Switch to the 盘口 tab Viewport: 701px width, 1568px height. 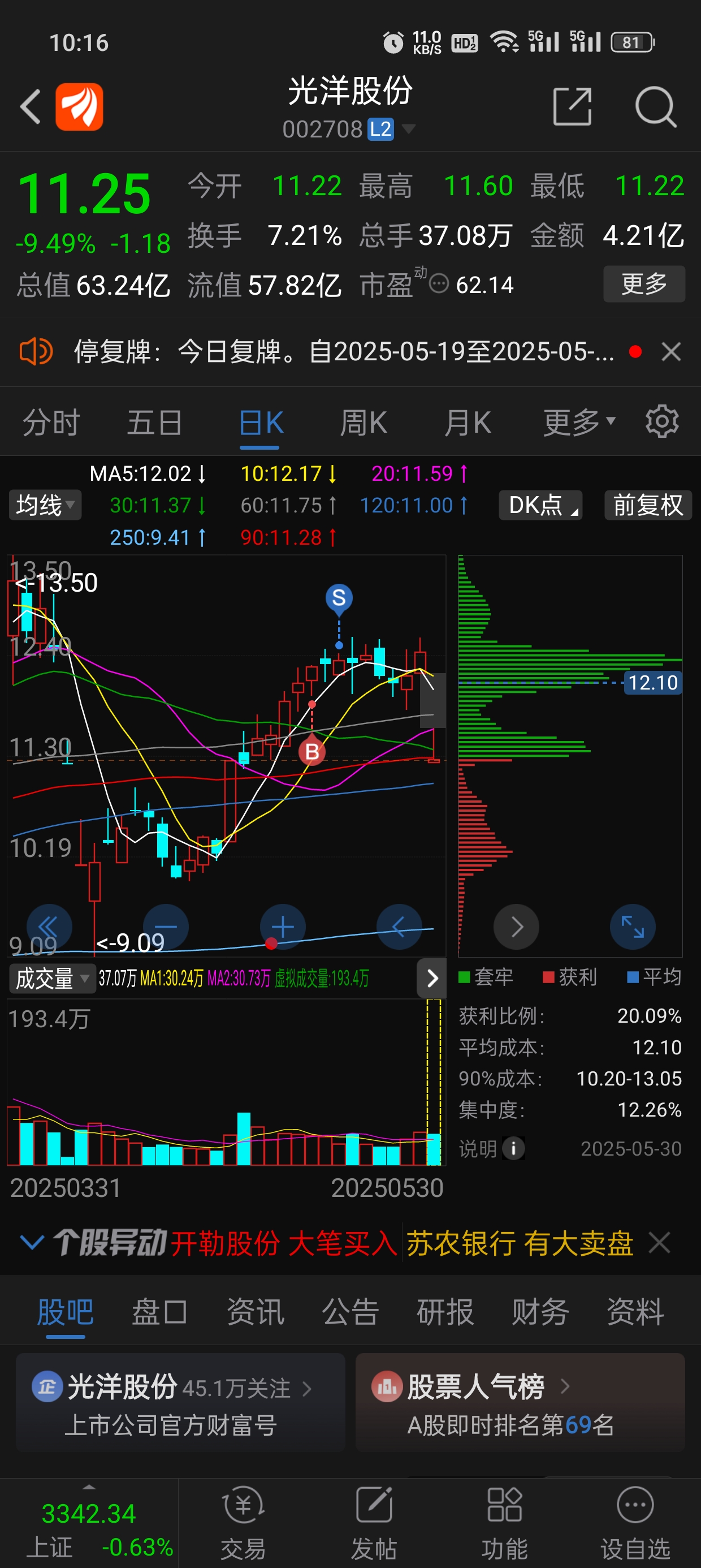click(159, 1312)
